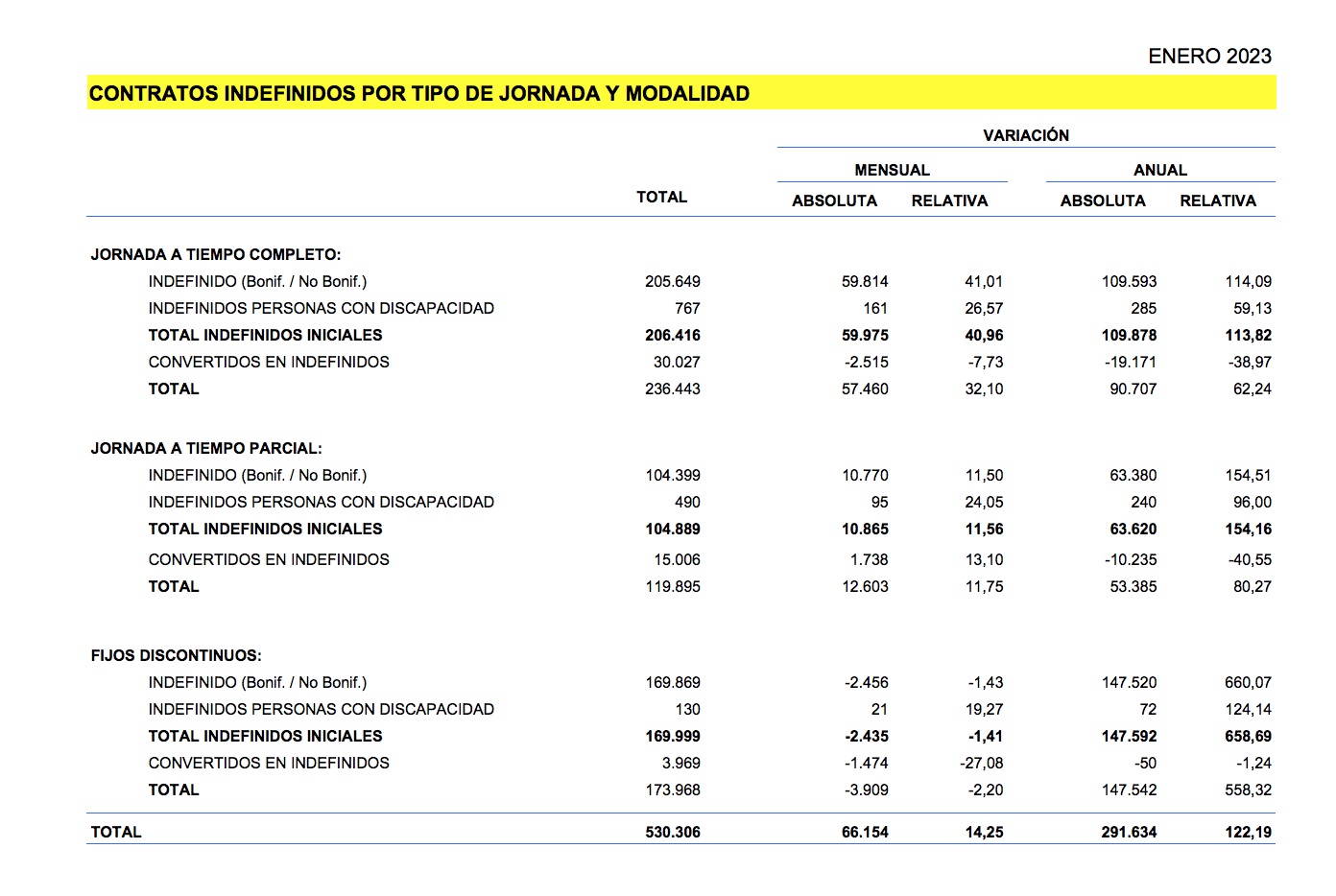Click the bold total 206.416
This screenshot has height=896, width=1336.
(673, 335)
